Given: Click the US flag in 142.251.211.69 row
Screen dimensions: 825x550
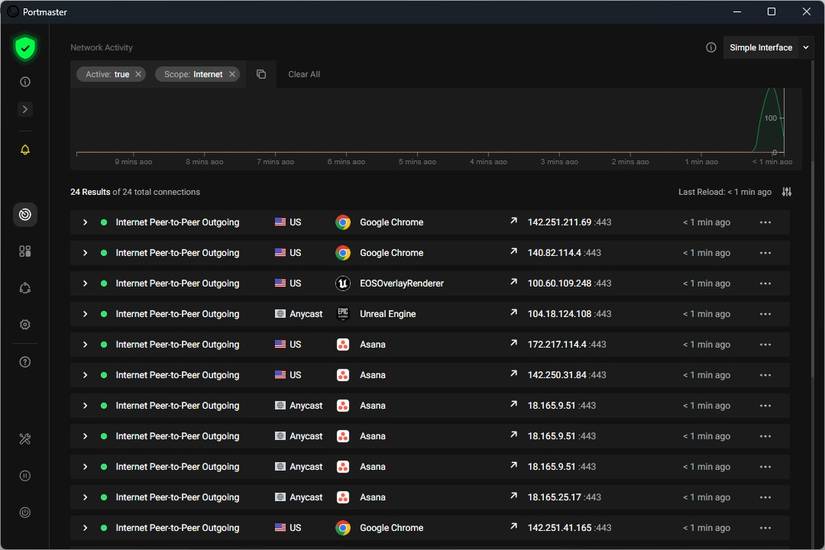Looking at the screenshot, I should click(280, 222).
